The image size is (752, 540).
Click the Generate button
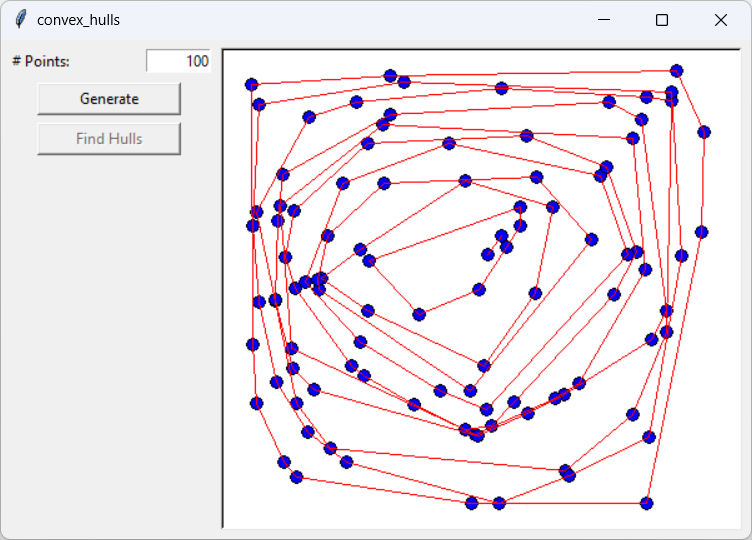(x=109, y=99)
